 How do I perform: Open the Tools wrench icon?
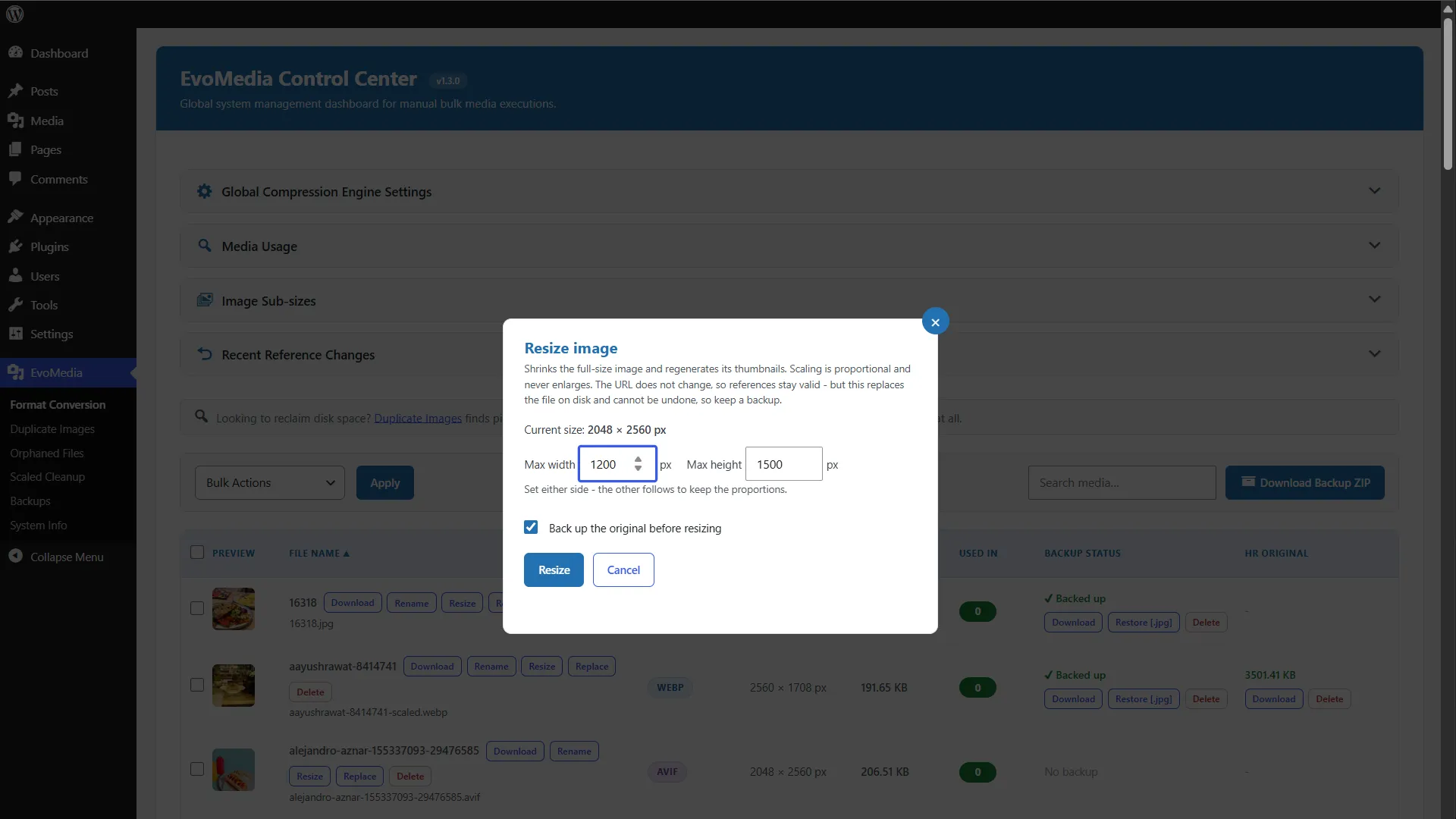click(15, 305)
